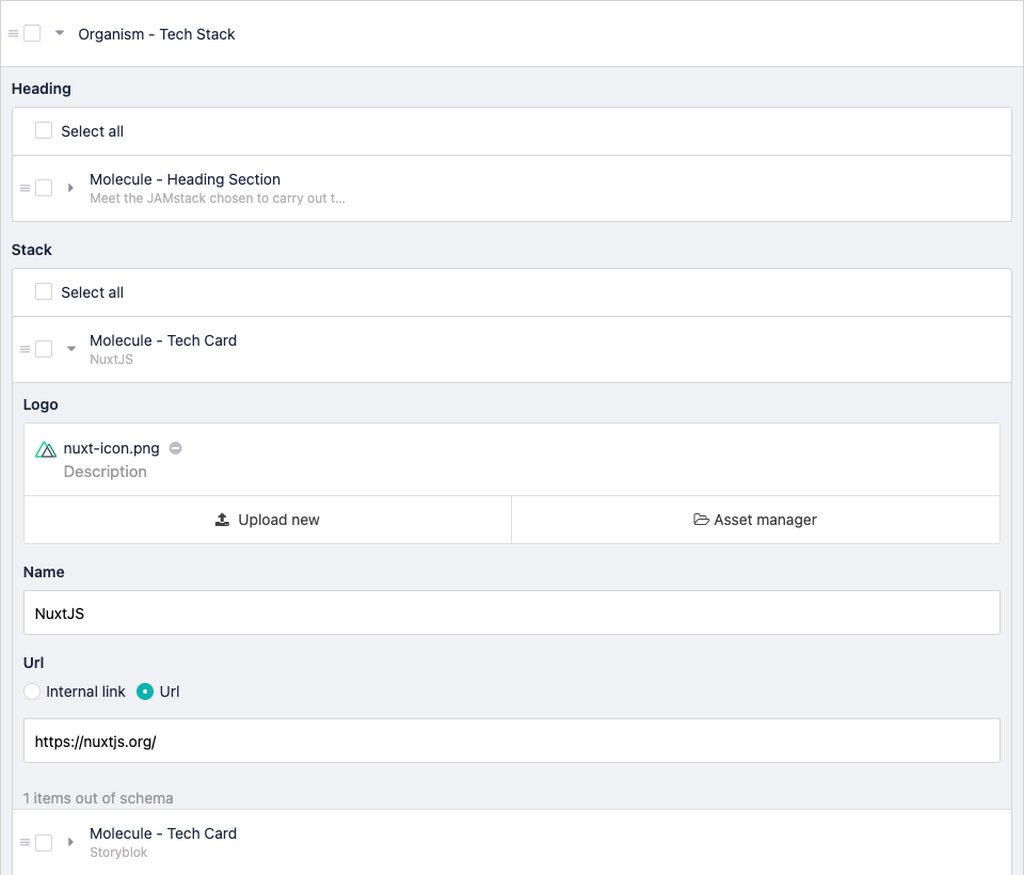Toggle Select all under Stack

pyautogui.click(x=43, y=292)
